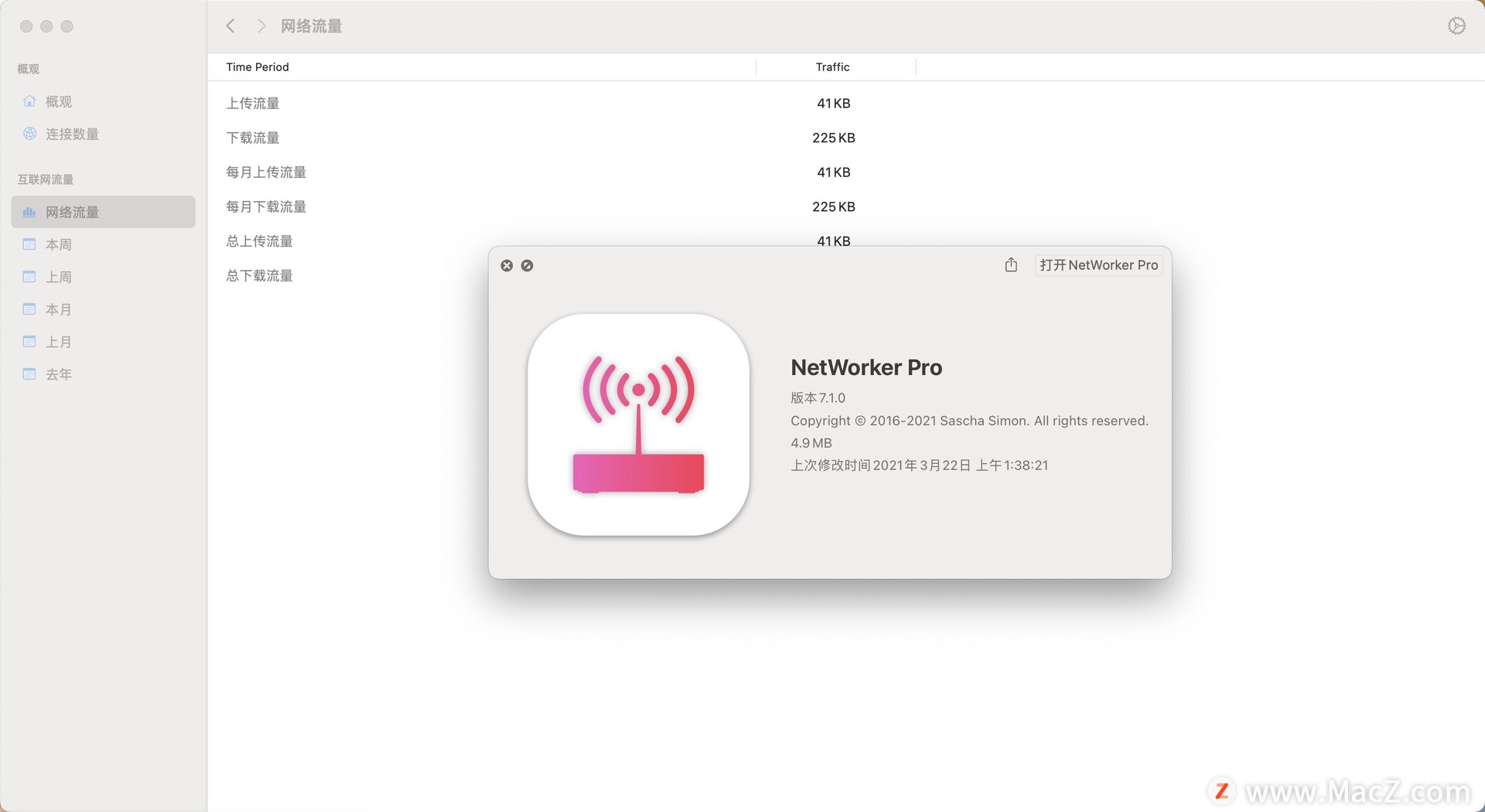Image resolution: width=1485 pixels, height=812 pixels.
Task: Click the 225 KB value for 每月下载流量
Action: (x=834, y=206)
